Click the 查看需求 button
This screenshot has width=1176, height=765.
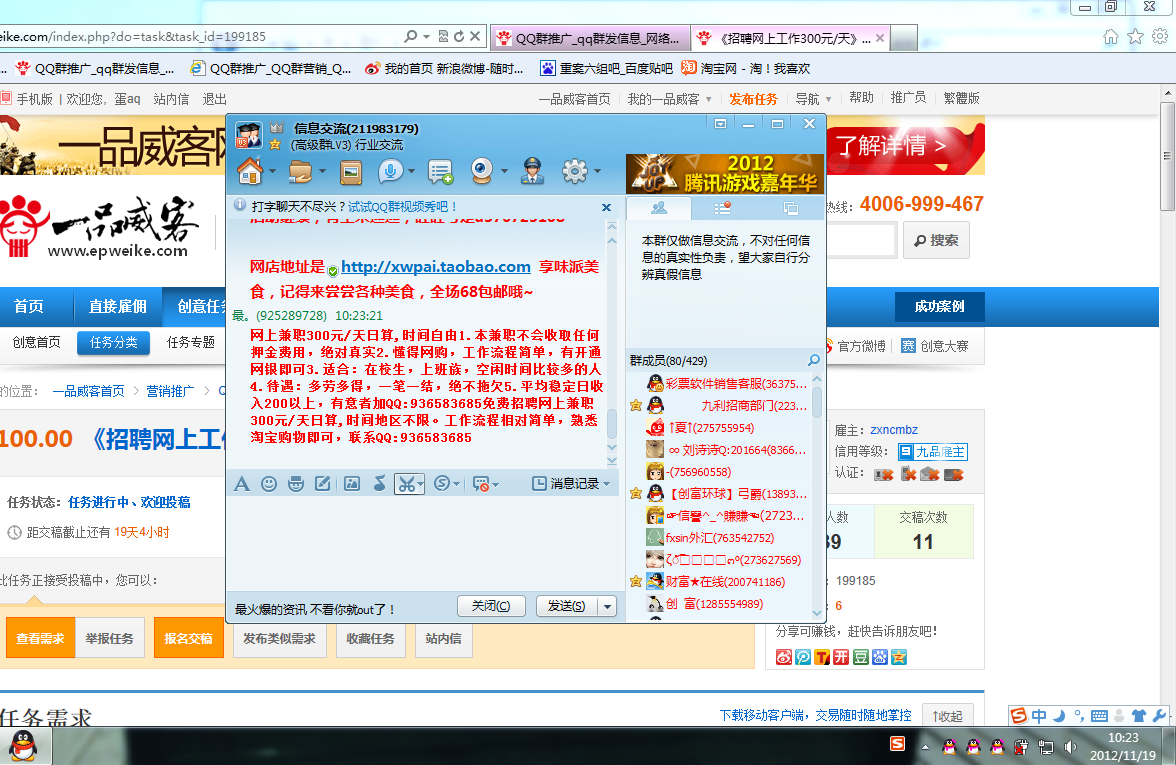point(40,638)
